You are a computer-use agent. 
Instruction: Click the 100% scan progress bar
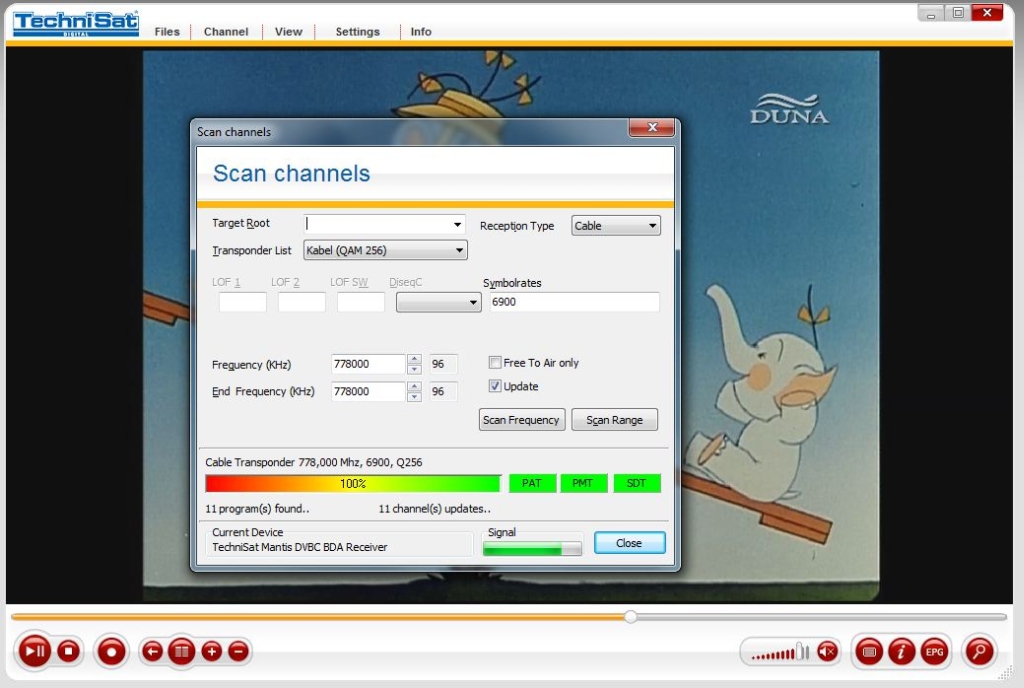353,483
